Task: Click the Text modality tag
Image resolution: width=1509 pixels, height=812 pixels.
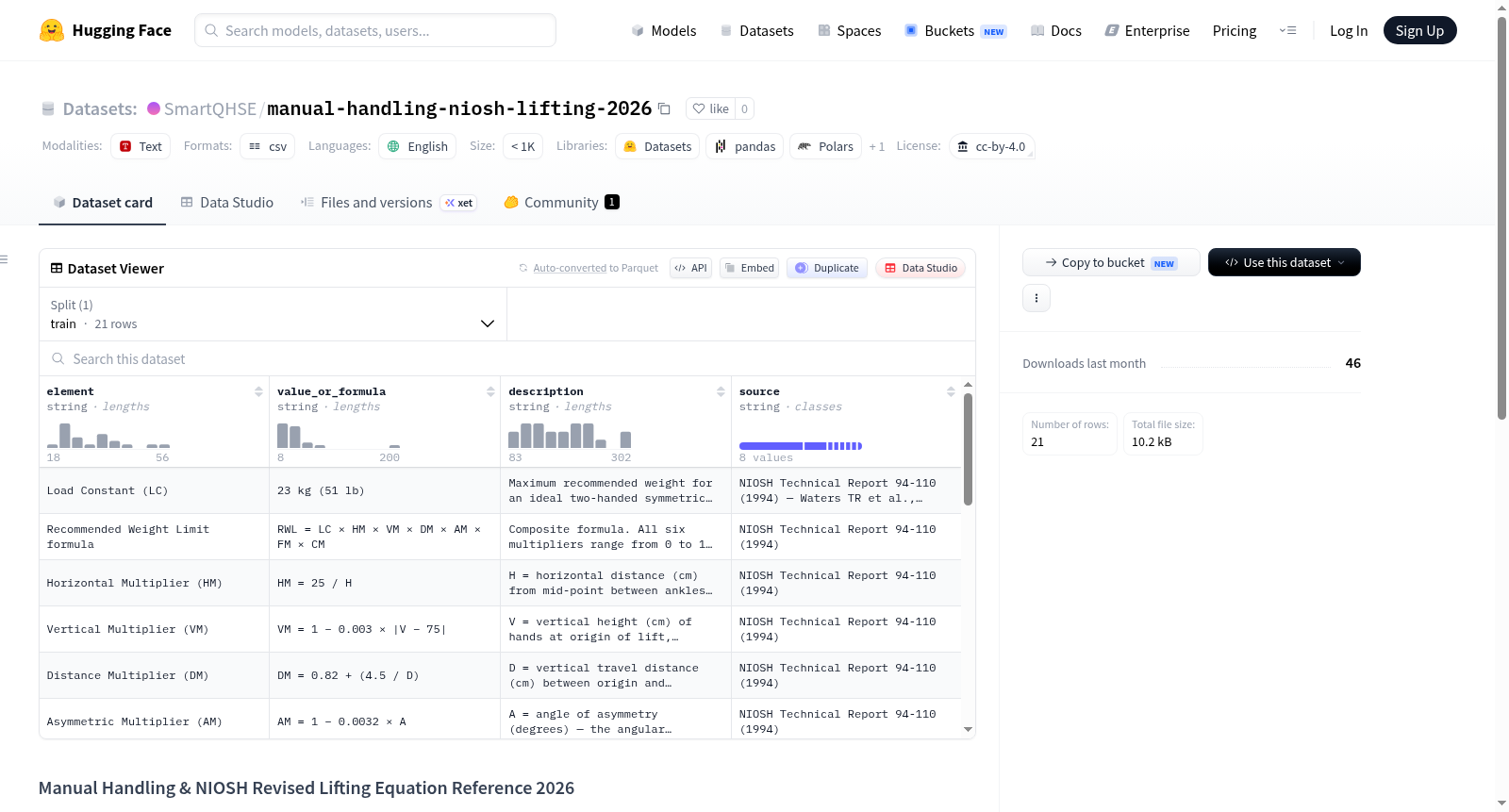Action: point(141,146)
